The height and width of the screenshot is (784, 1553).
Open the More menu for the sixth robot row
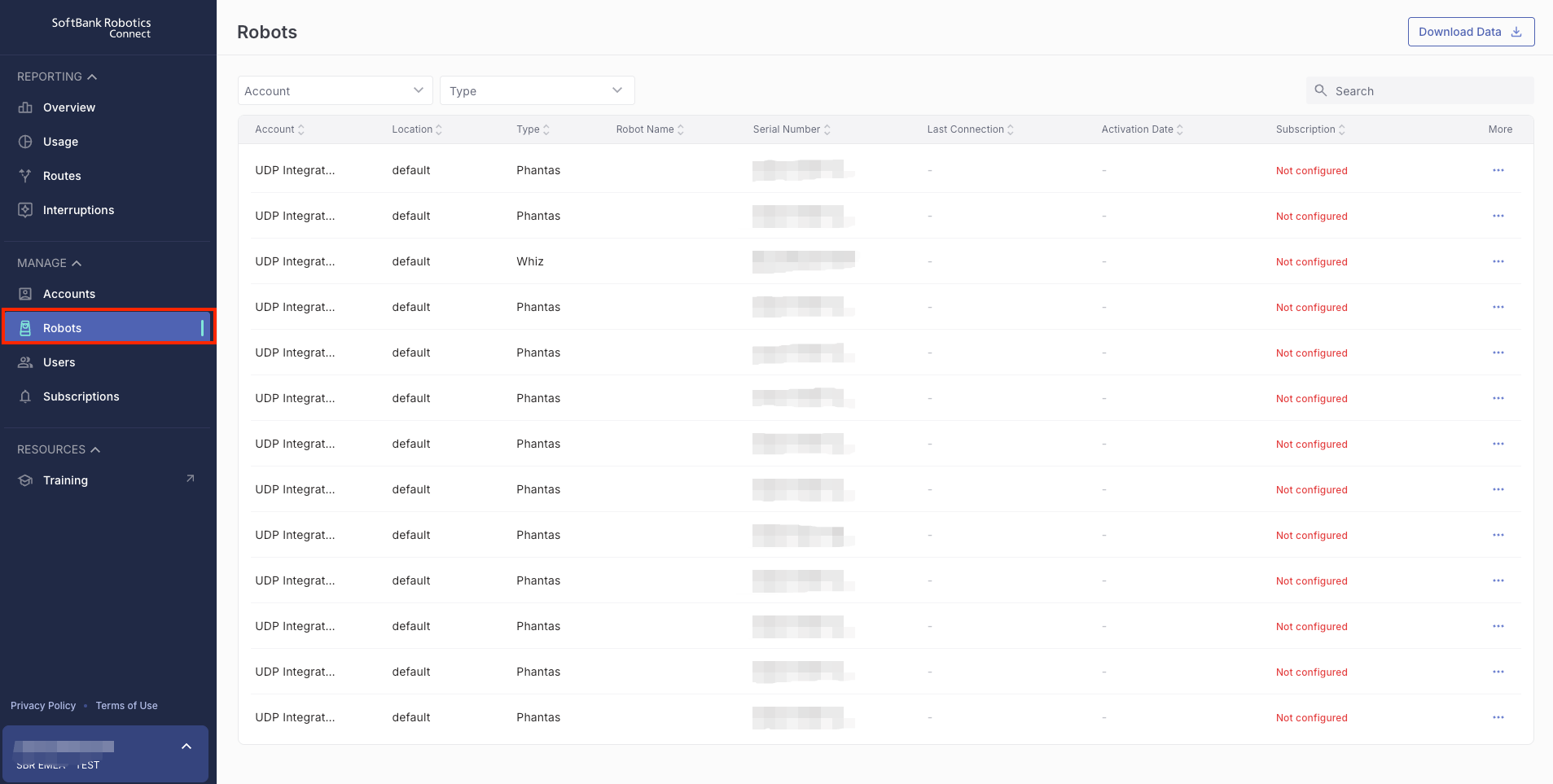[1498, 398]
